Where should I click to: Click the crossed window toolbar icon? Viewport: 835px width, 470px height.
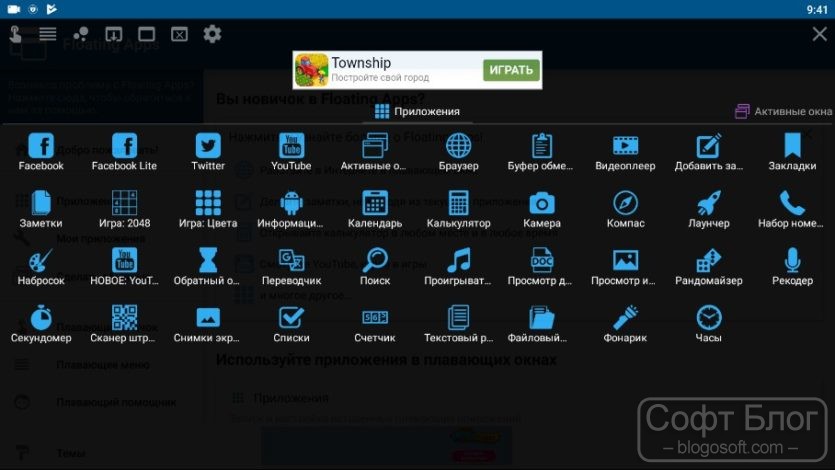[x=179, y=34]
